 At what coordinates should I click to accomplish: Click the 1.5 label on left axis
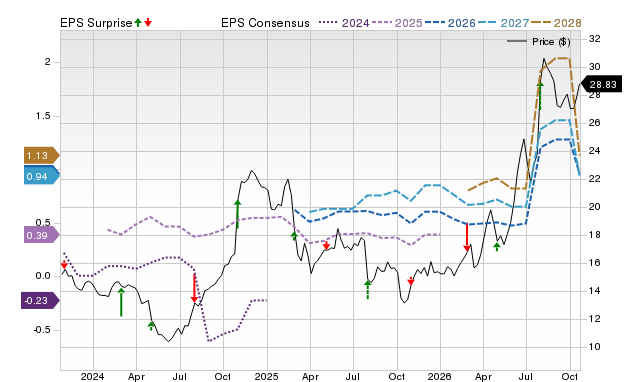[43, 116]
